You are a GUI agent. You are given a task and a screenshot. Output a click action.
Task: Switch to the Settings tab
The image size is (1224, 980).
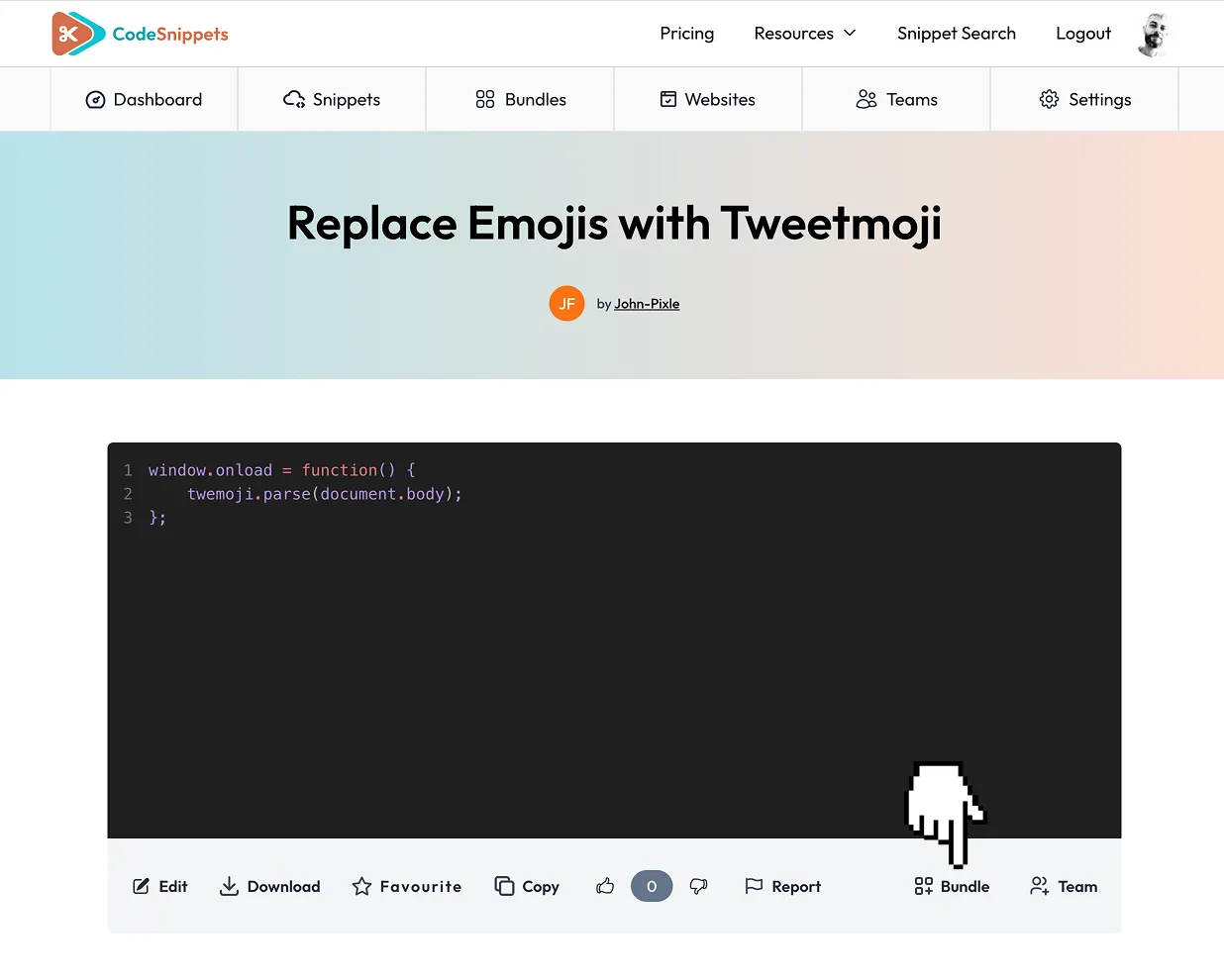[1084, 99]
